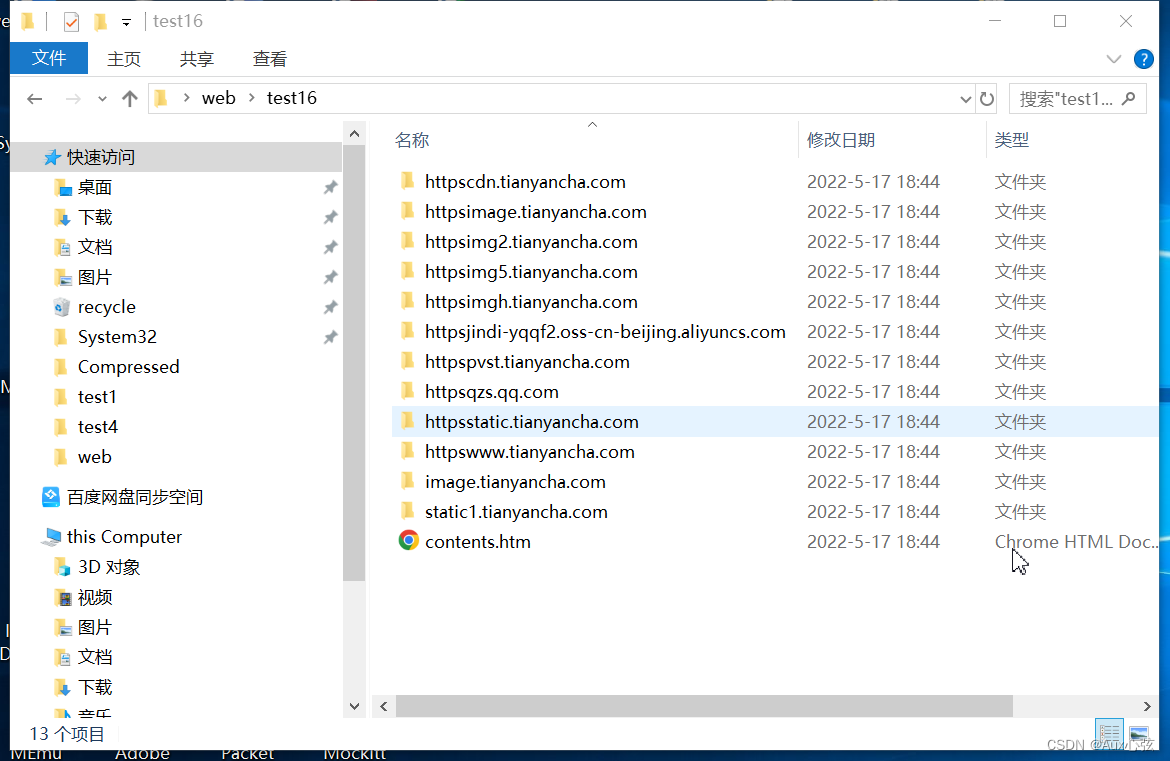
Task: Click folder icon of httpswww.tianyancha.com
Action: [407, 451]
